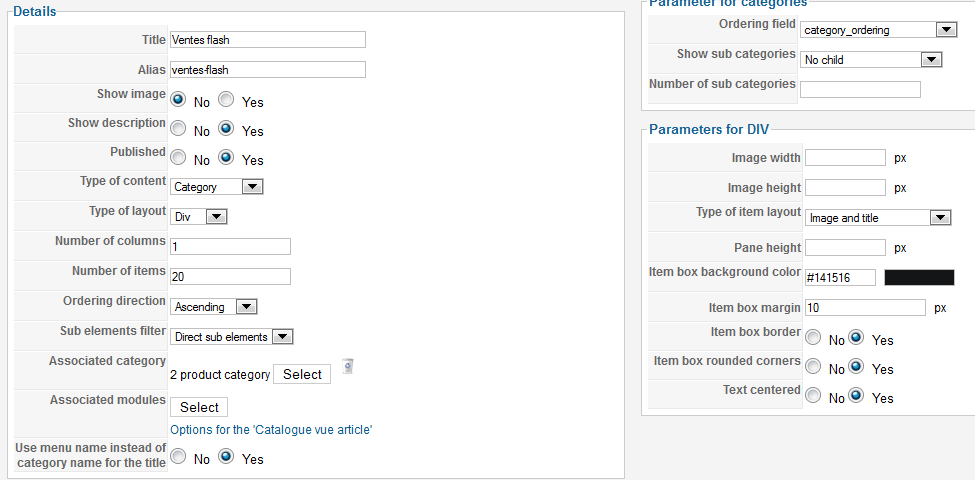Click the Title field containing Ventes flash
The image size is (975, 480).
268,40
